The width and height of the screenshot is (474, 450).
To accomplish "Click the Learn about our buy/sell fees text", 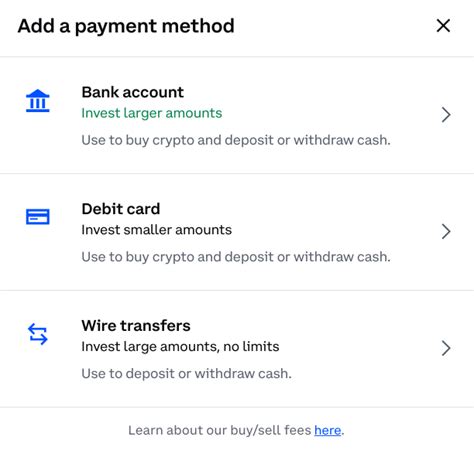I will pyautogui.click(x=220, y=430).
